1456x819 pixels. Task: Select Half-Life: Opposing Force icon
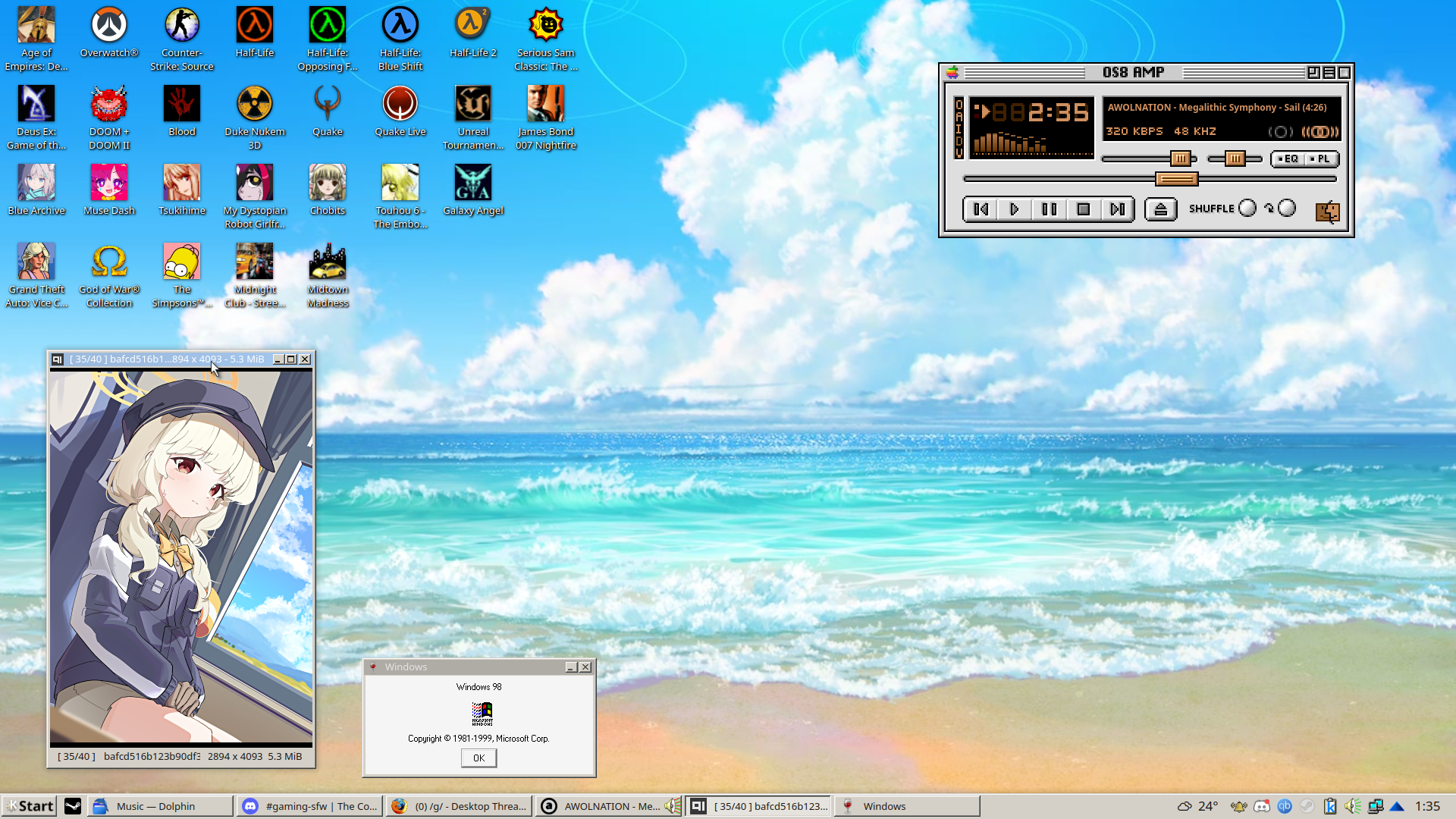[328, 39]
